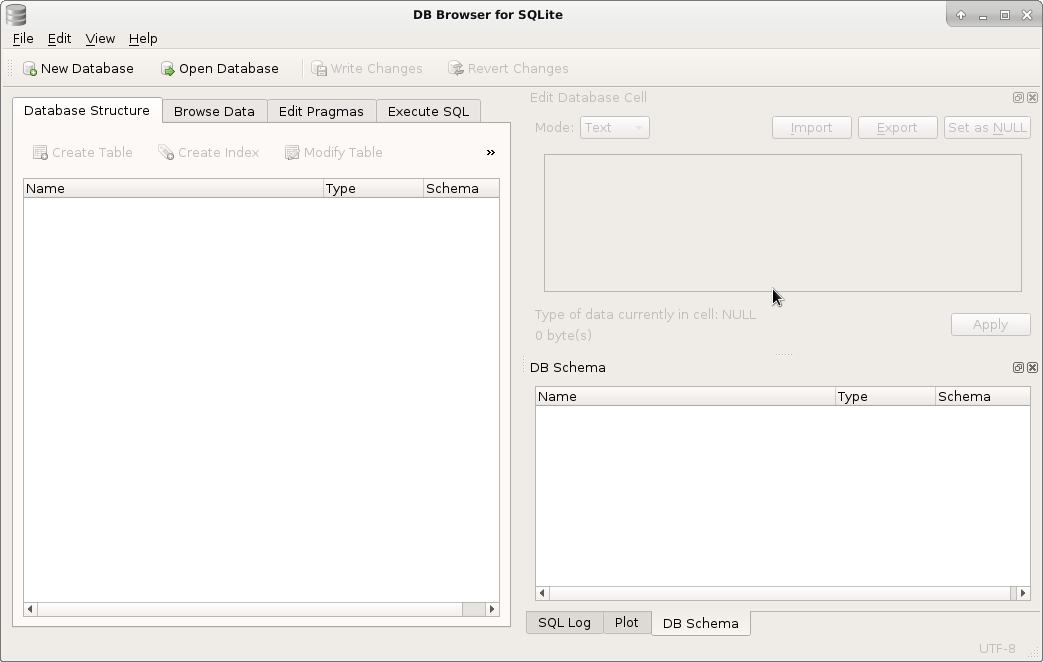Close the Edit Database Cell panel
This screenshot has height=662, width=1043.
[1032, 98]
